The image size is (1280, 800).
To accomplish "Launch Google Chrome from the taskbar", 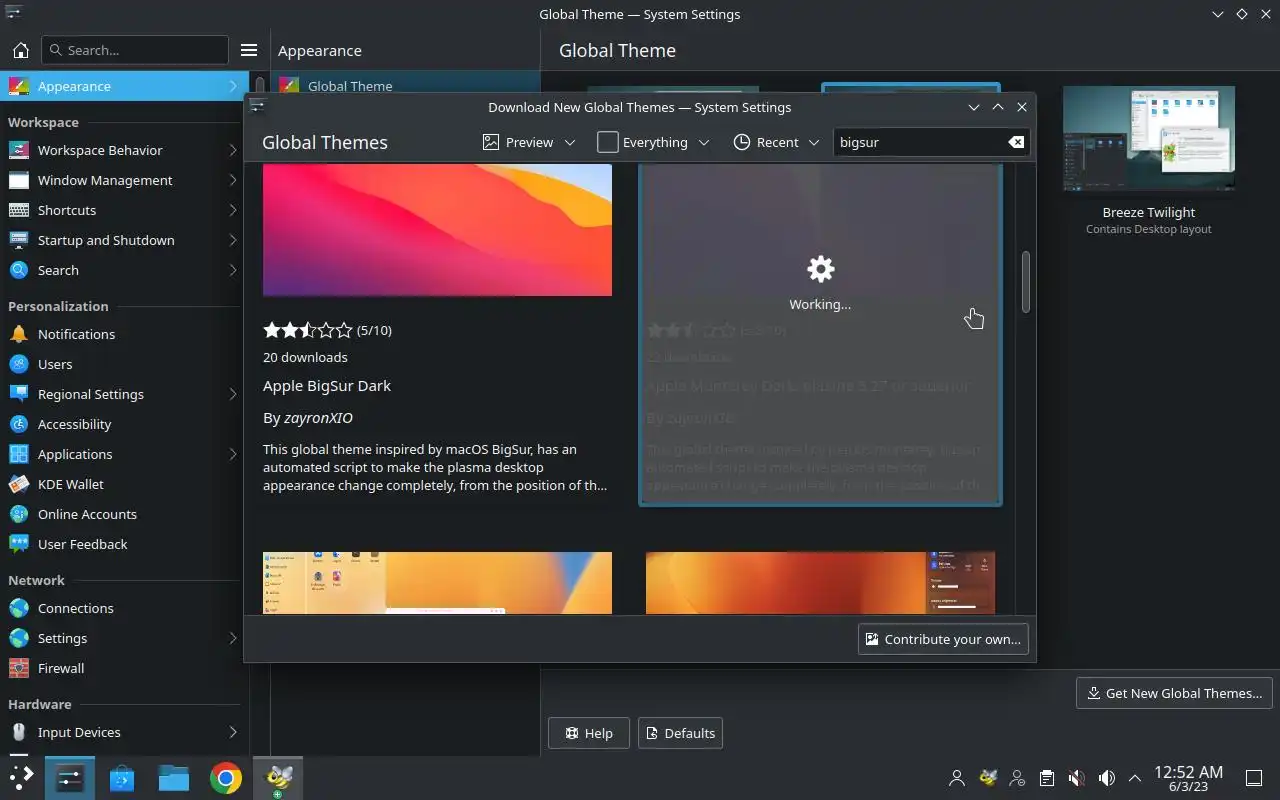I will 226,777.
